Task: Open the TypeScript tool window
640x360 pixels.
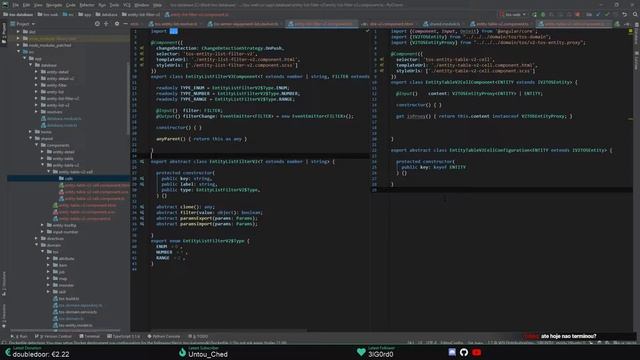Action: [x=124, y=336]
